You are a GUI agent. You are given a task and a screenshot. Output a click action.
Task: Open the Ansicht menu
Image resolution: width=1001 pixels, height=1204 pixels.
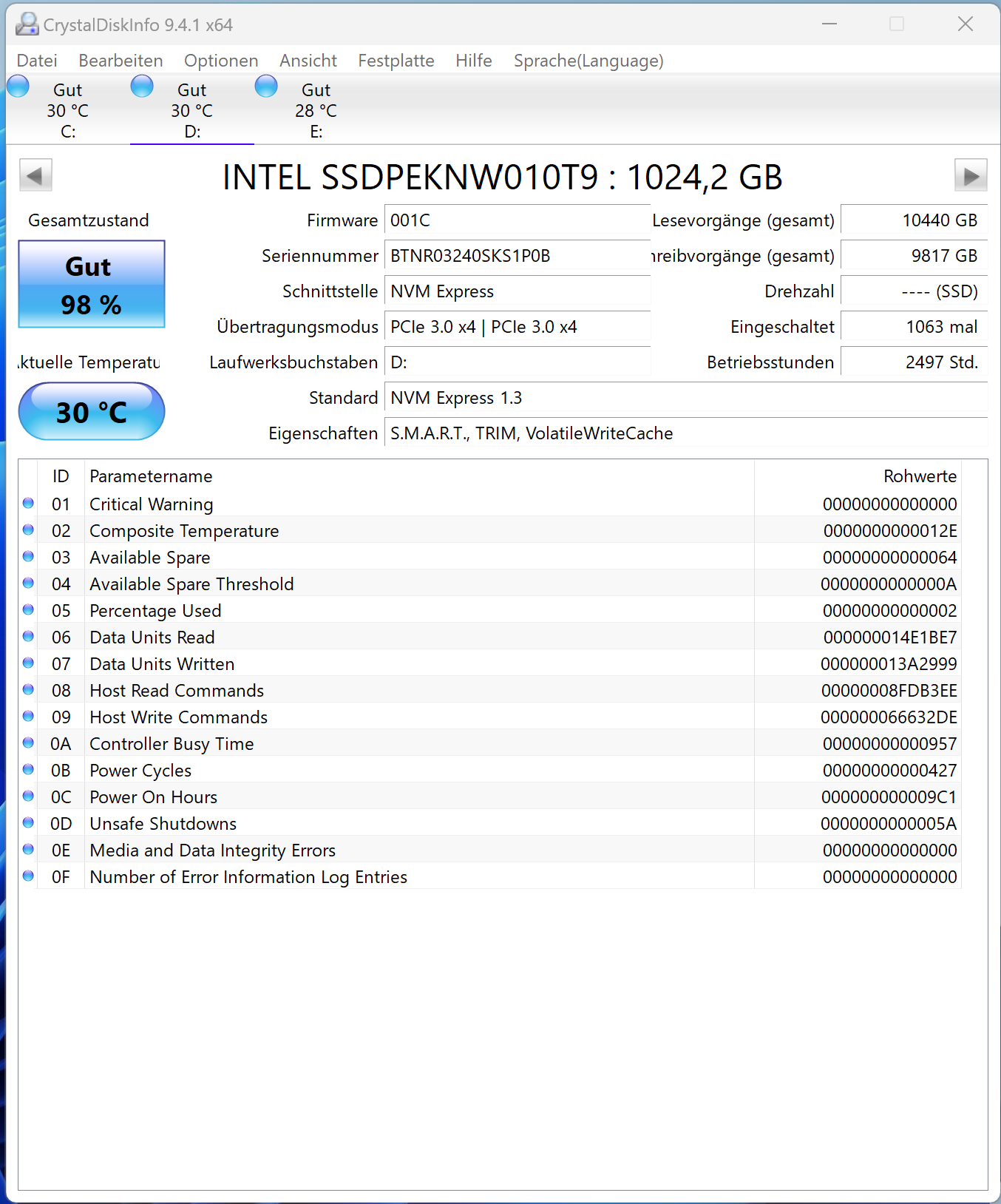(x=308, y=61)
